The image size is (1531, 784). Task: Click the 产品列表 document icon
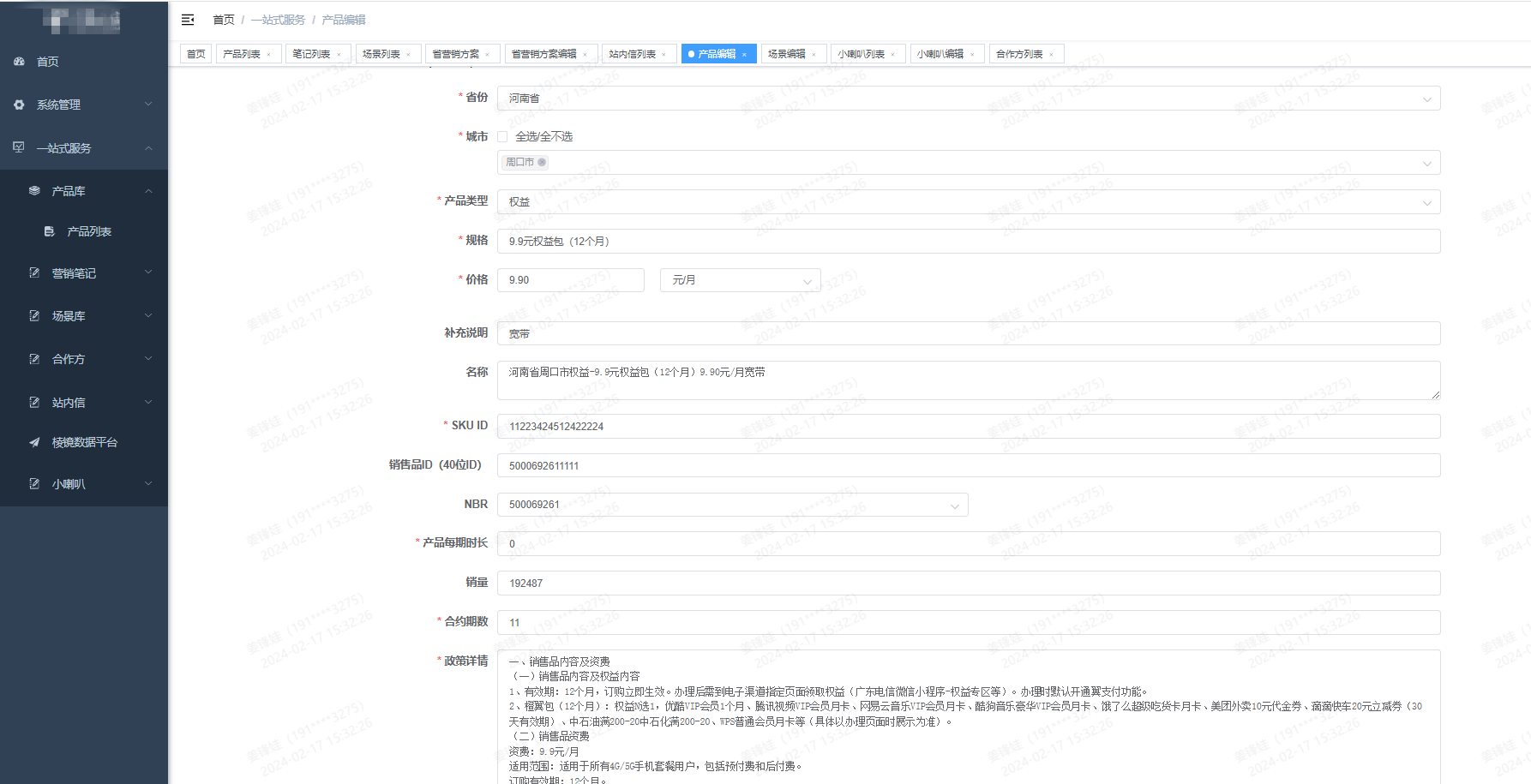tap(50, 231)
